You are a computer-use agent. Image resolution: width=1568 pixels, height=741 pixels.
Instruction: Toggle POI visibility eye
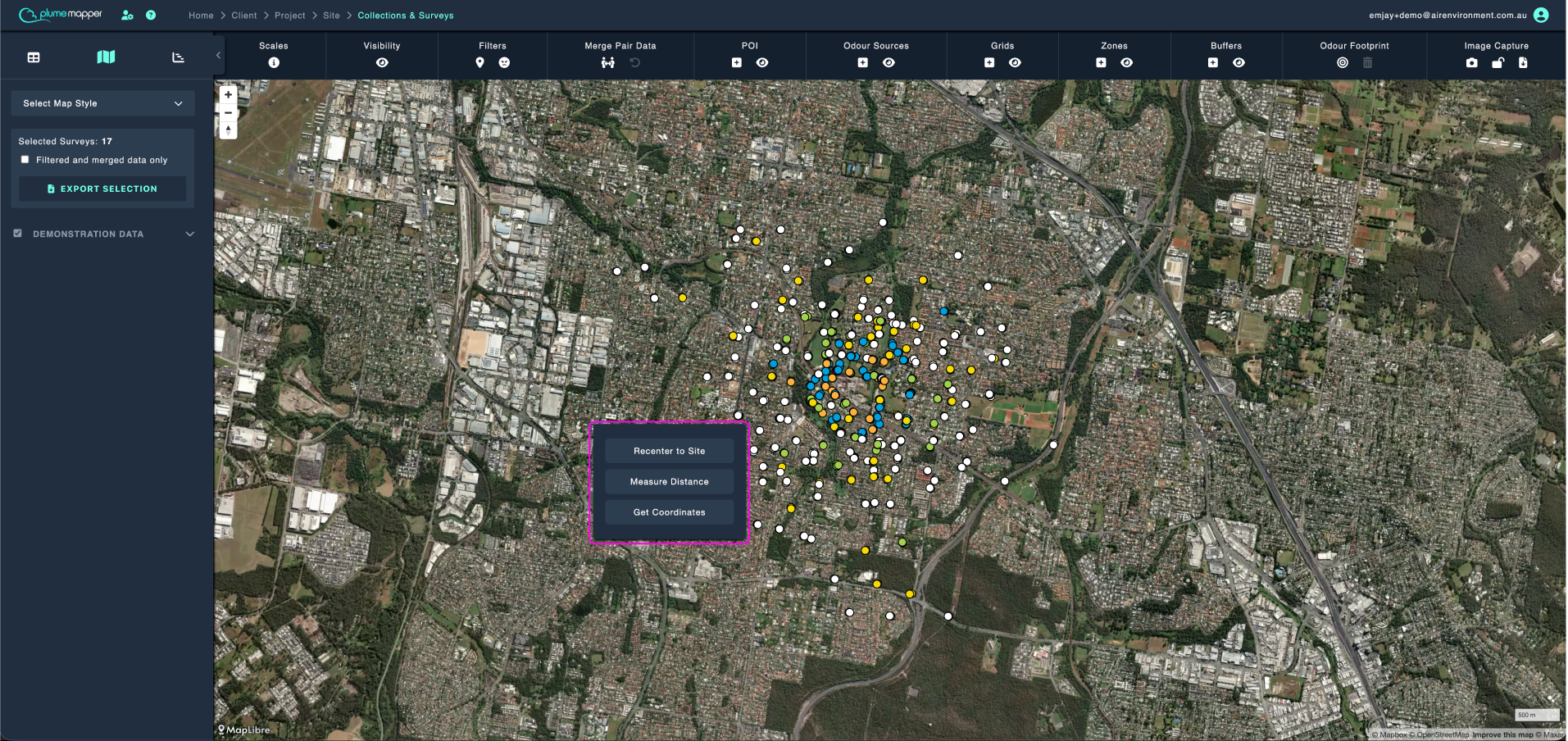tap(762, 62)
